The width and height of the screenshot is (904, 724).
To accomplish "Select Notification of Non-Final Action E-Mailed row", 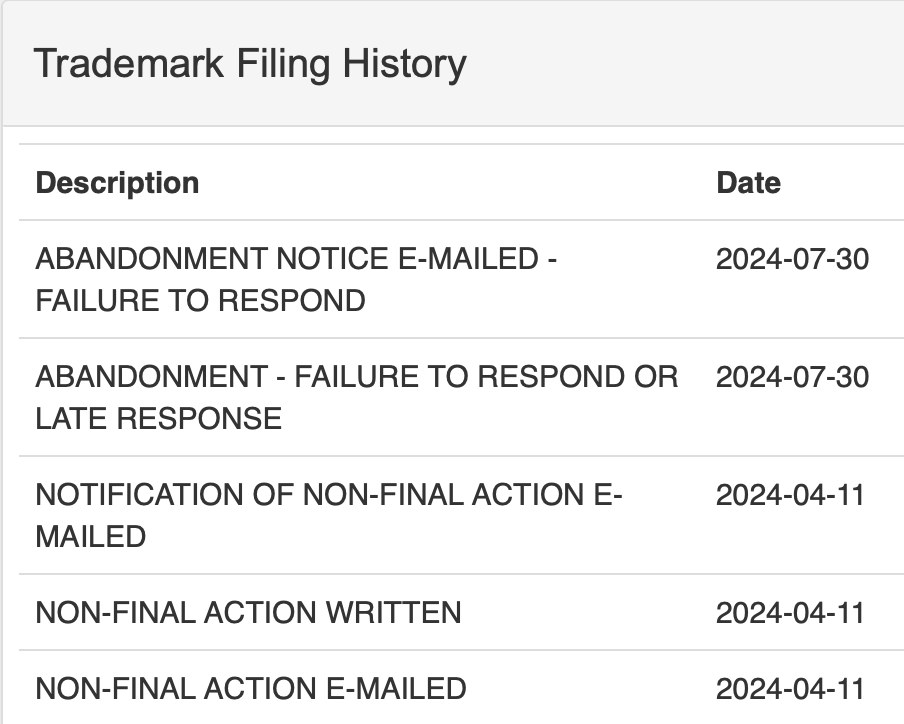I will pos(329,515).
